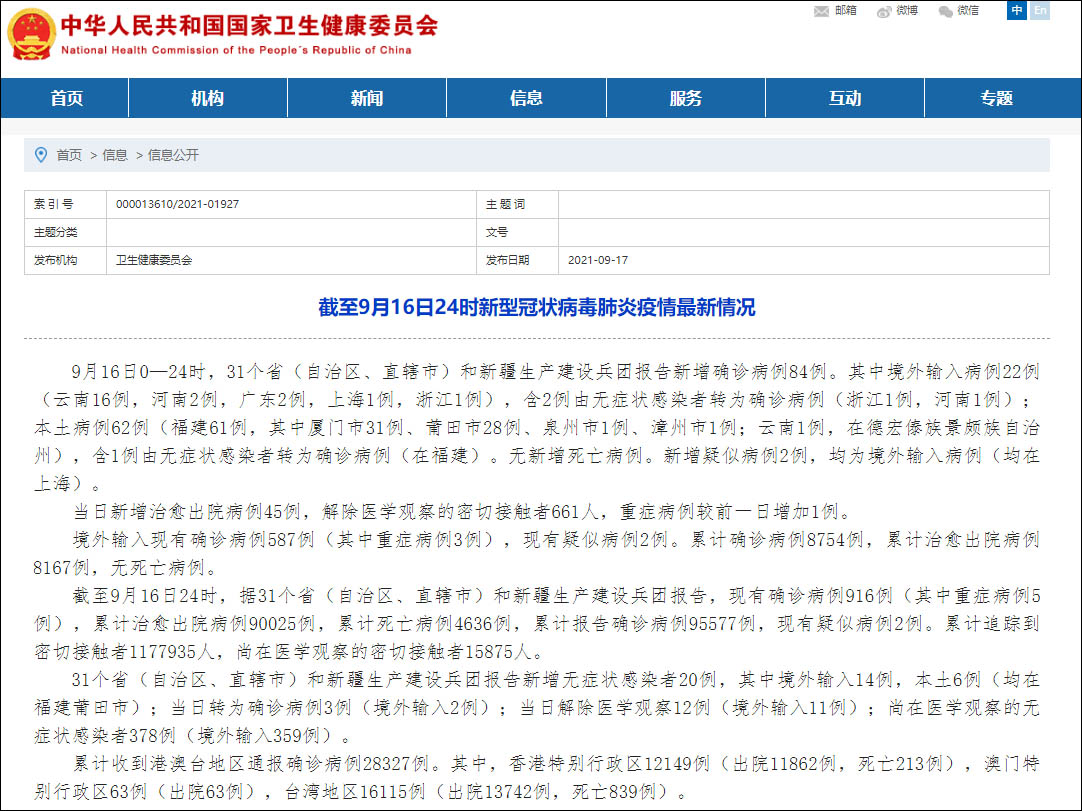This screenshot has width=1082, height=811.
Task: Click the 主题词 table label
Action: [x=505, y=204]
